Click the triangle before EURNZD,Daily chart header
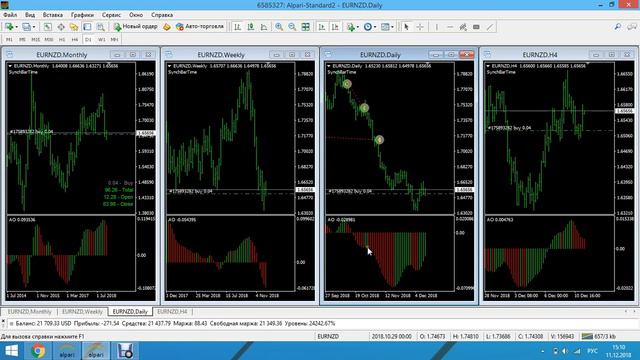The image size is (640, 360). click(x=329, y=66)
